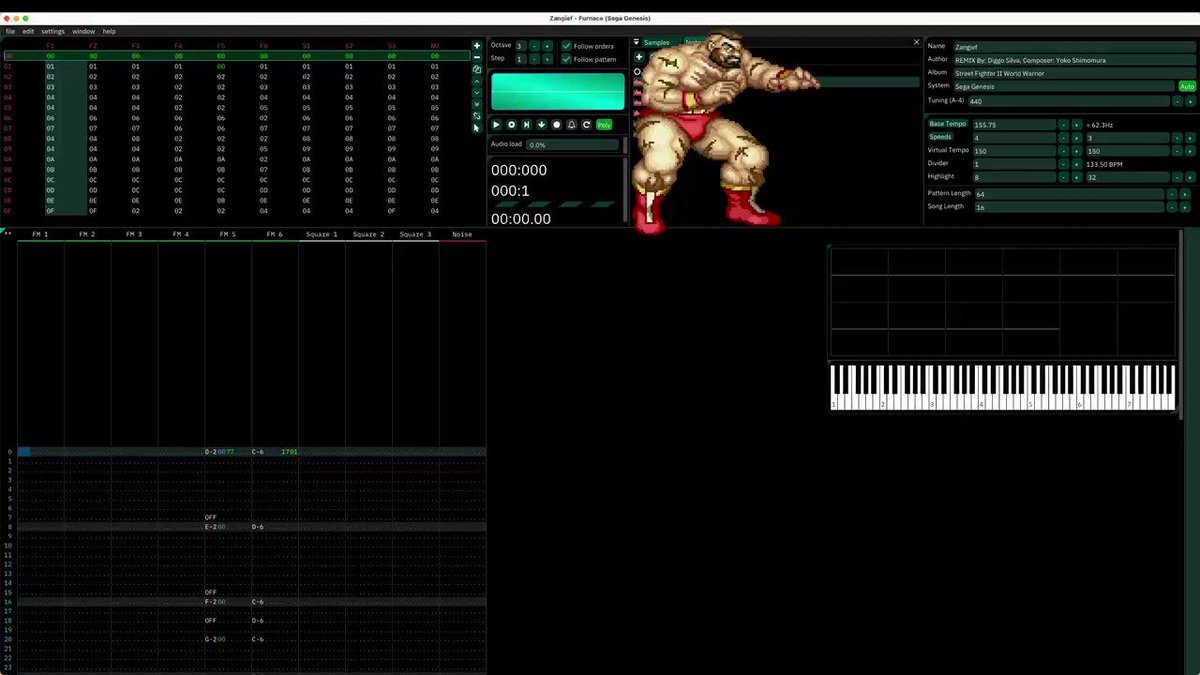The image size is (1200, 675).
Task: Click the D-2 note in pattern row 0
Action: click(x=211, y=452)
